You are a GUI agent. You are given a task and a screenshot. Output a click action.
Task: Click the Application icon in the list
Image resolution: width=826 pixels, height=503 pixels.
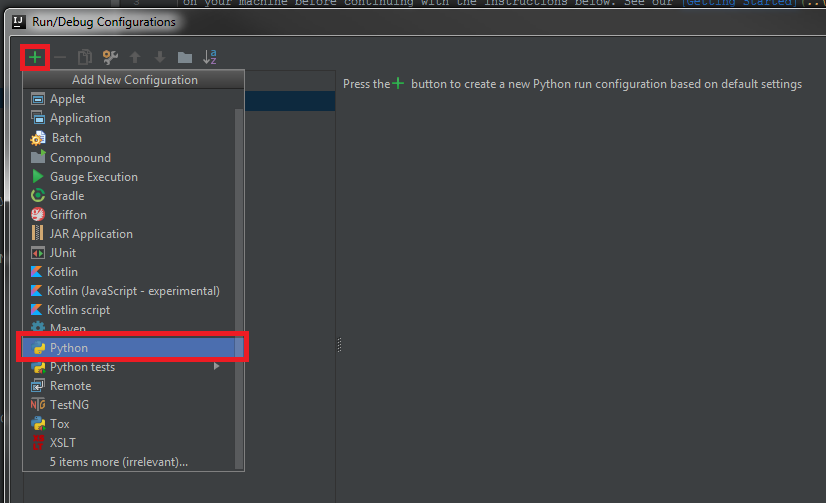[x=38, y=117]
